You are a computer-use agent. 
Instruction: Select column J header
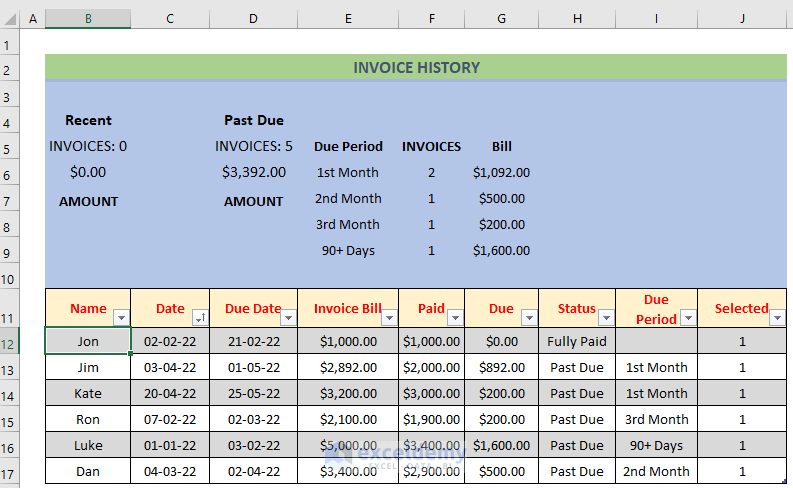[x=742, y=19]
